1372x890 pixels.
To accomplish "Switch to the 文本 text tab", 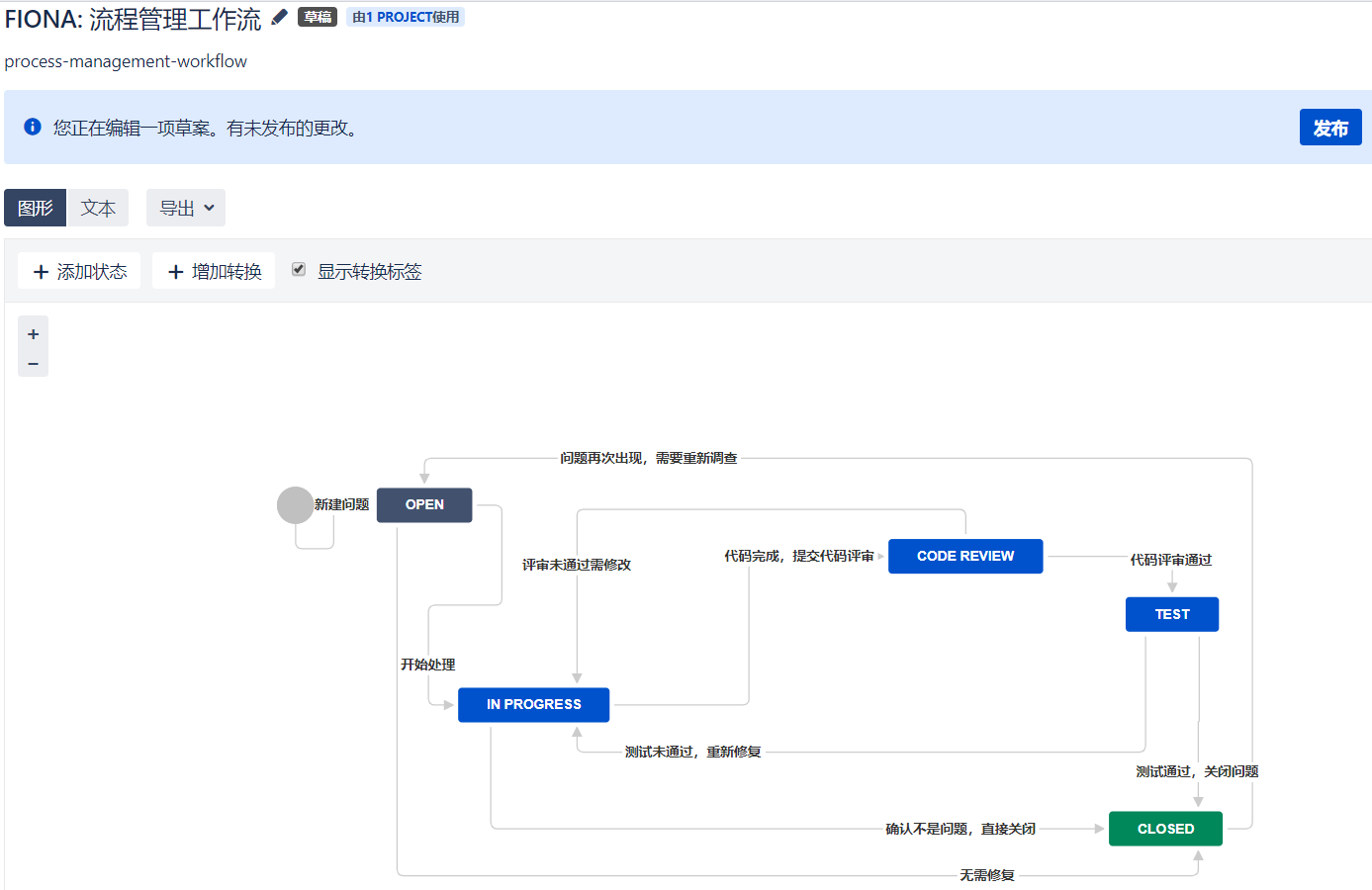I will point(98,208).
